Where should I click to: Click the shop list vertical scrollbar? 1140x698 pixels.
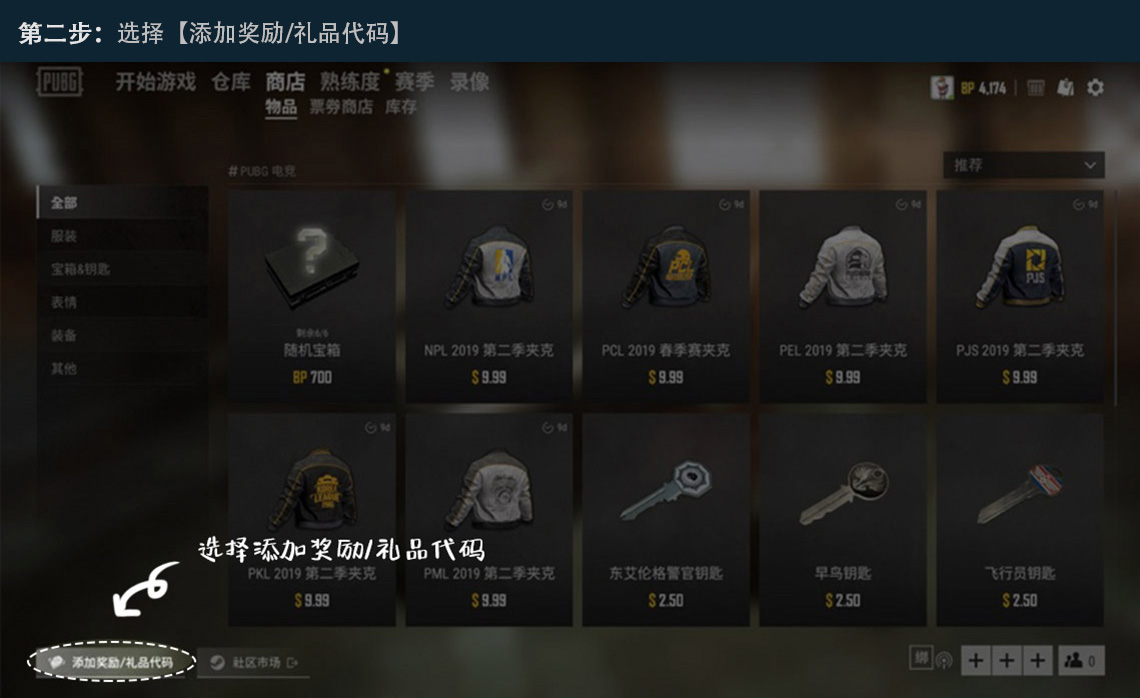(x=1116, y=298)
